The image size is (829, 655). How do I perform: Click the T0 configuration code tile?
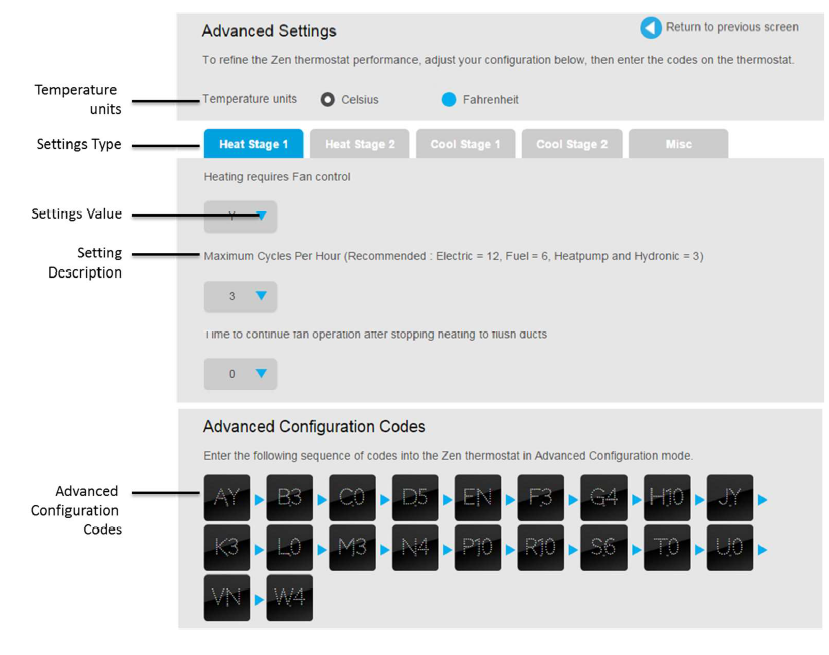pos(667,548)
